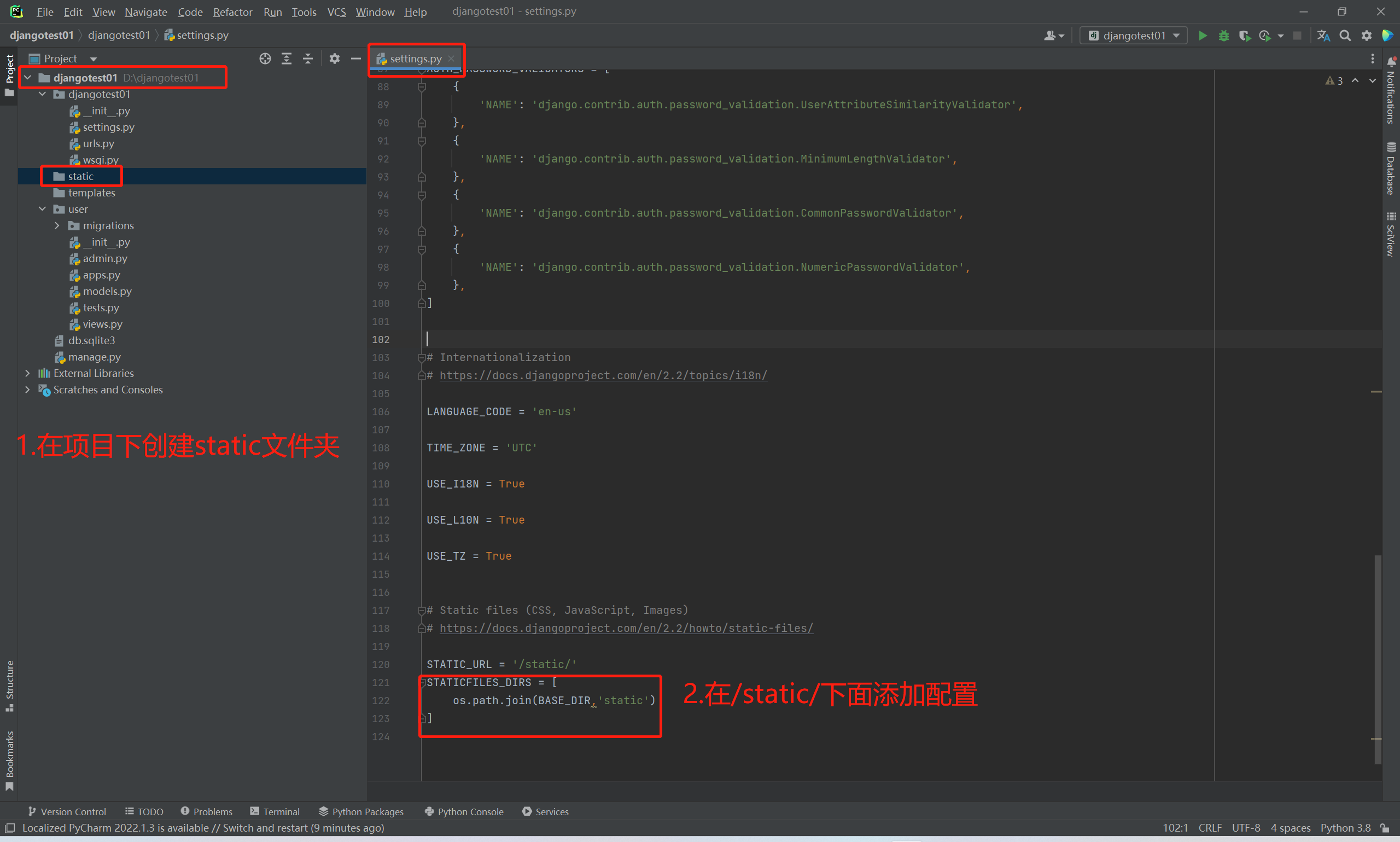
Task: Open Python Packages tool window
Action: click(361, 811)
